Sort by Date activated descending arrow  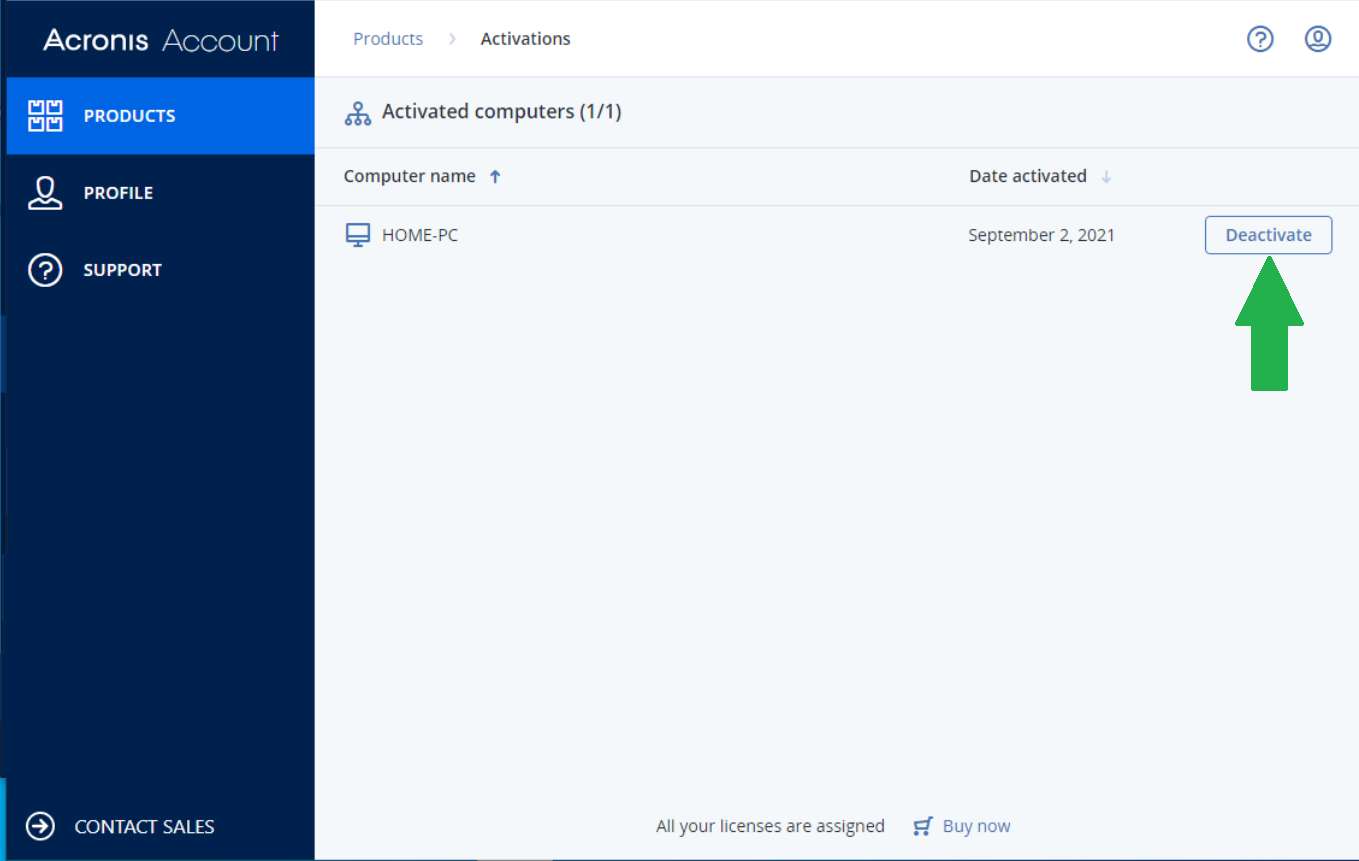(1106, 177)
